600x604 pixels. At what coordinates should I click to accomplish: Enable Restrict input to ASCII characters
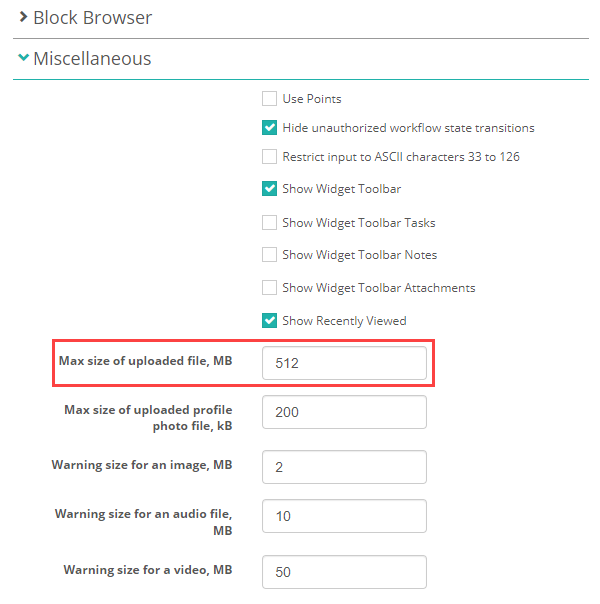[x=269, y=157]
